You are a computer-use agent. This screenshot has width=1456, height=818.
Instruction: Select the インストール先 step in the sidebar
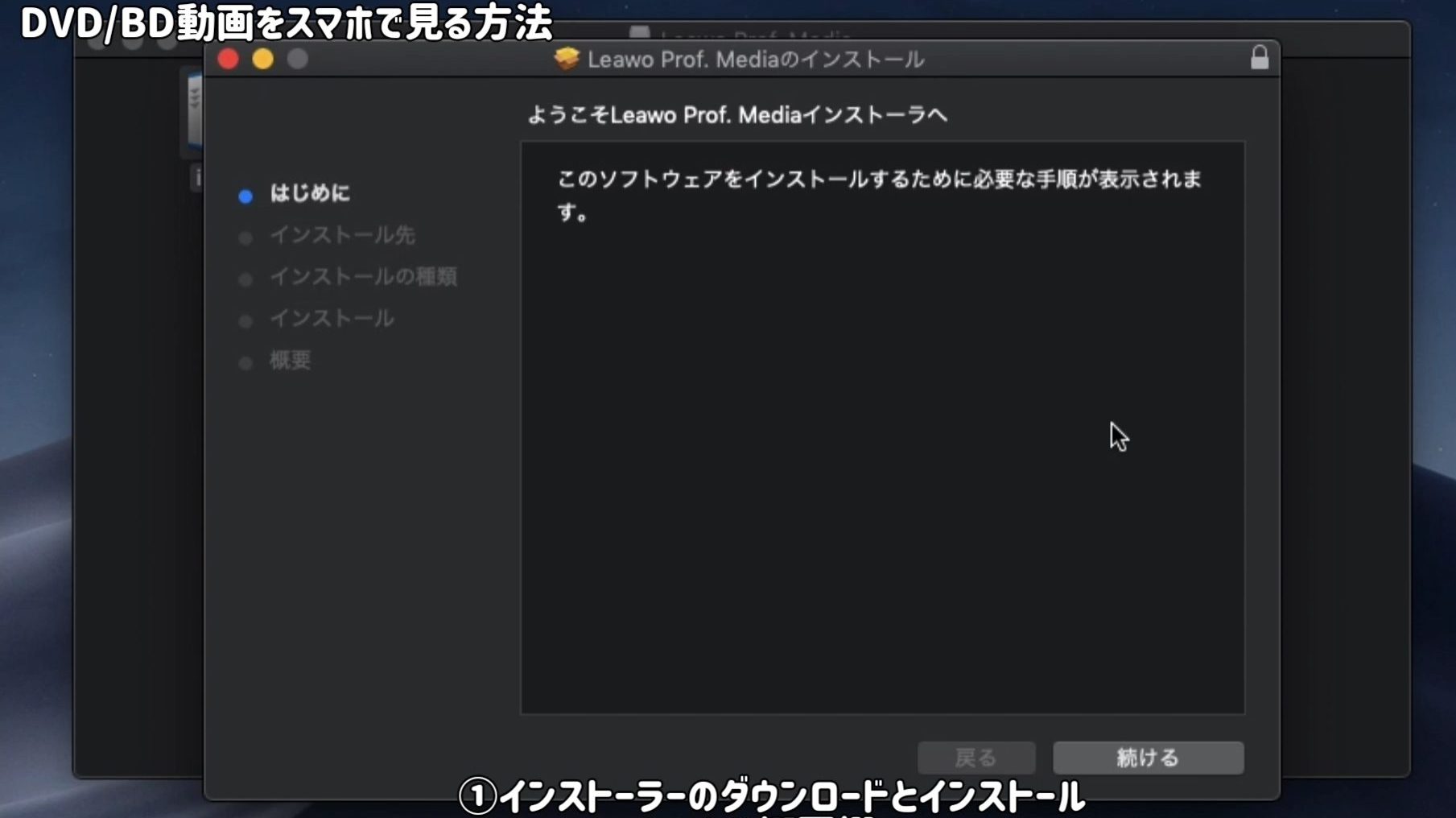[x=342, y=235]
